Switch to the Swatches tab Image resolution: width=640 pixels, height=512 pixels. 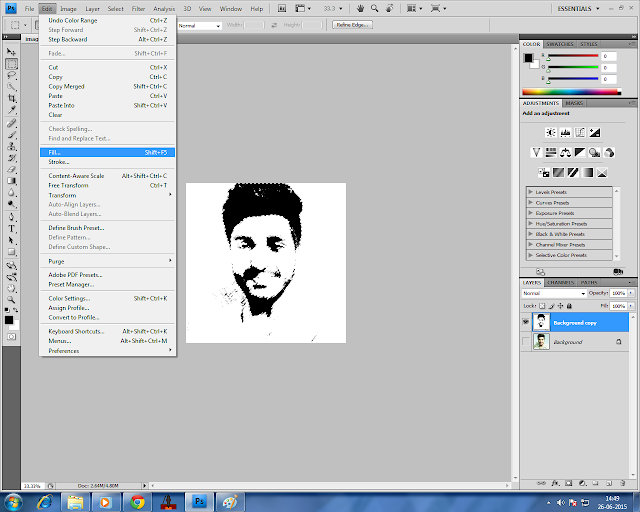click(x=559, y=44)
